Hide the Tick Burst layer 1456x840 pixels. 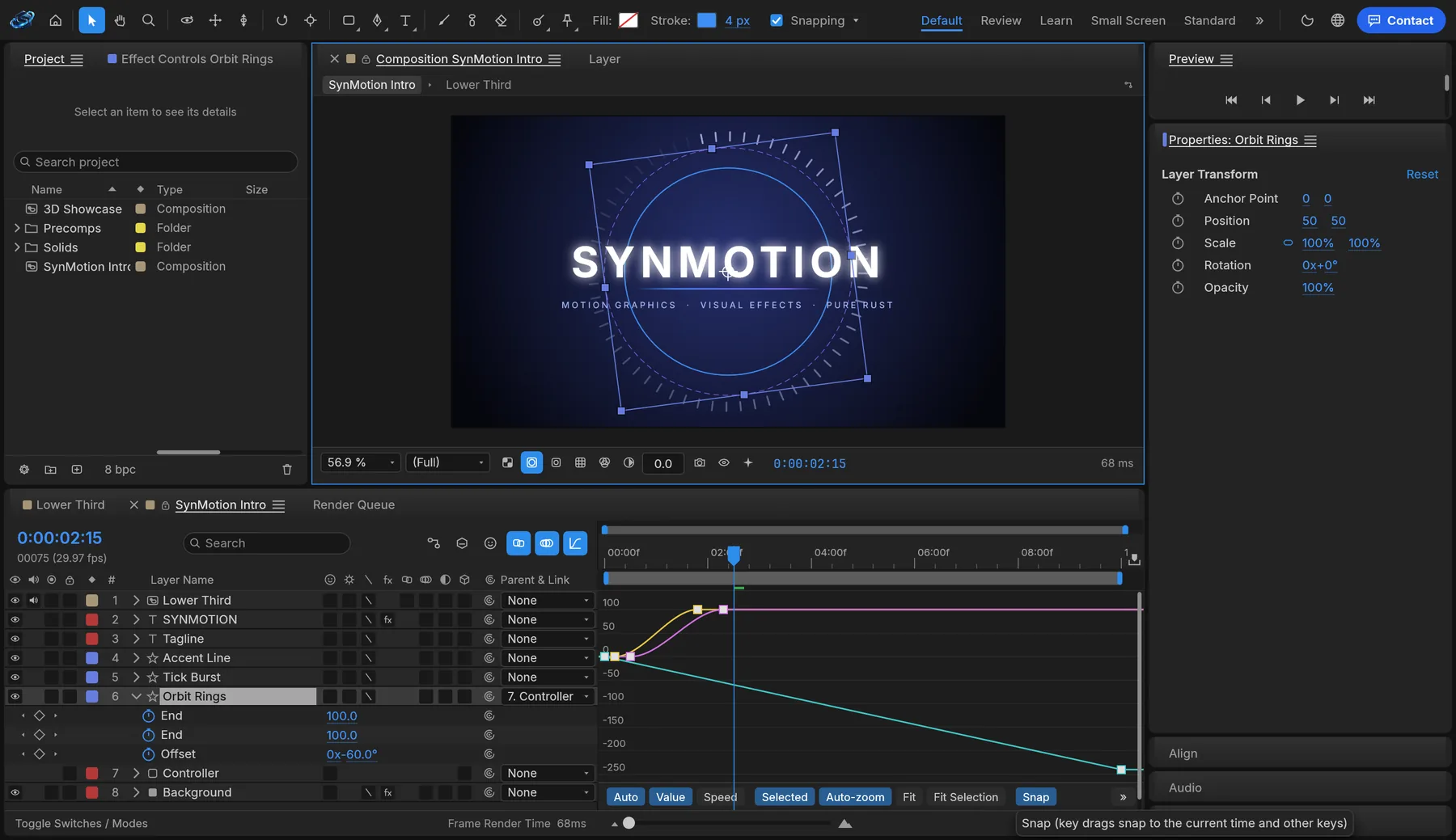(x=15, y=677)
